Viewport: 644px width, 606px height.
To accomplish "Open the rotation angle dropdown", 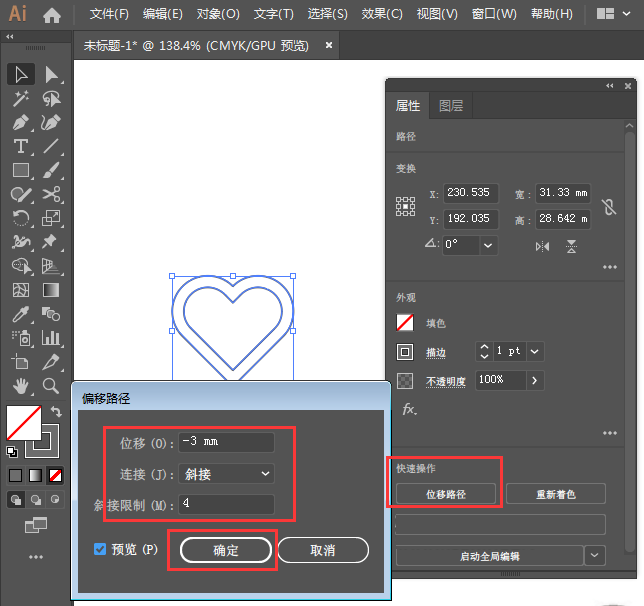I will (488, 246).
